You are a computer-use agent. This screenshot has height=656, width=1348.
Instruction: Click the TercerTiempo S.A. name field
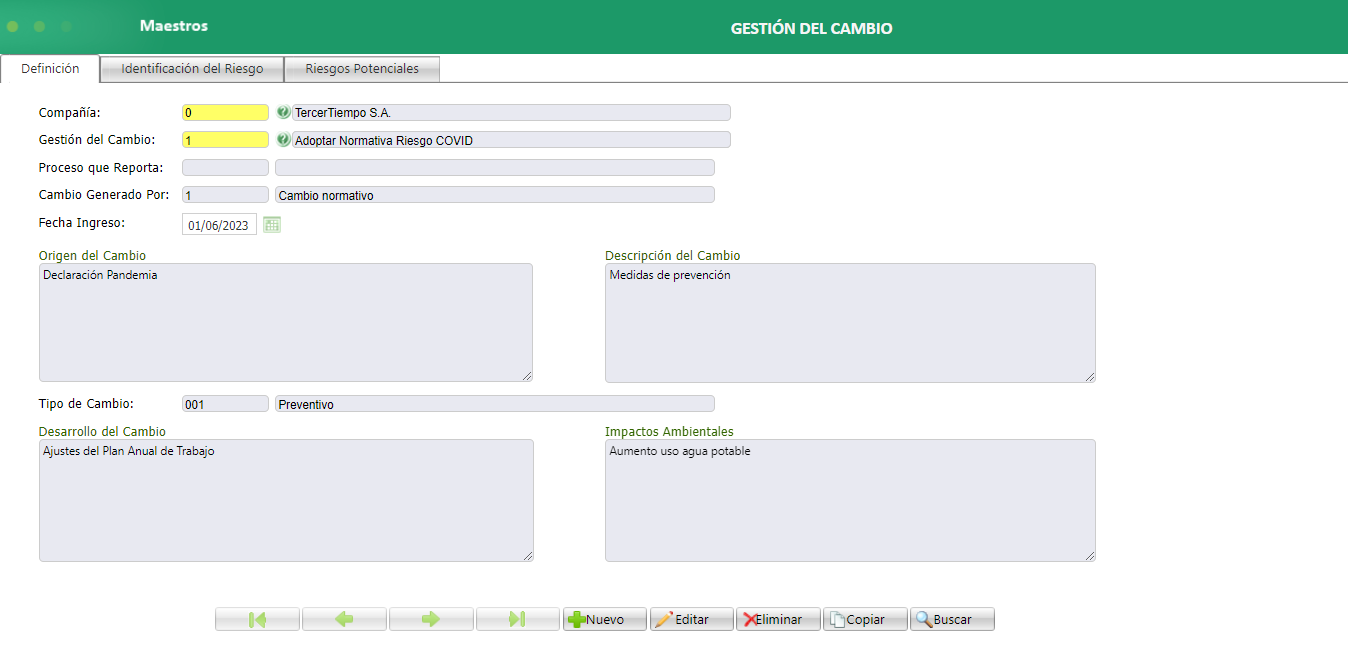511,112
